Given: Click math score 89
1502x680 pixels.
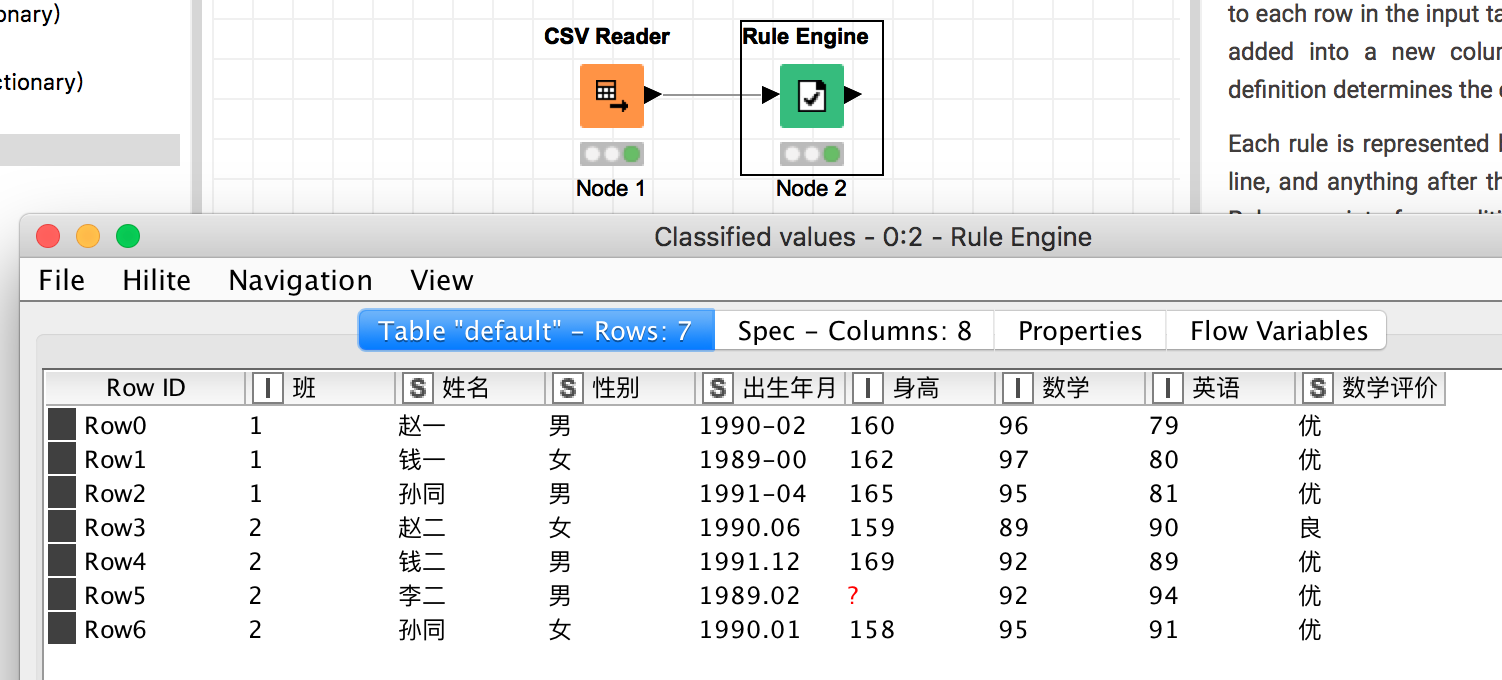Looking at the screenshot, I should [x=1014, y=528].
